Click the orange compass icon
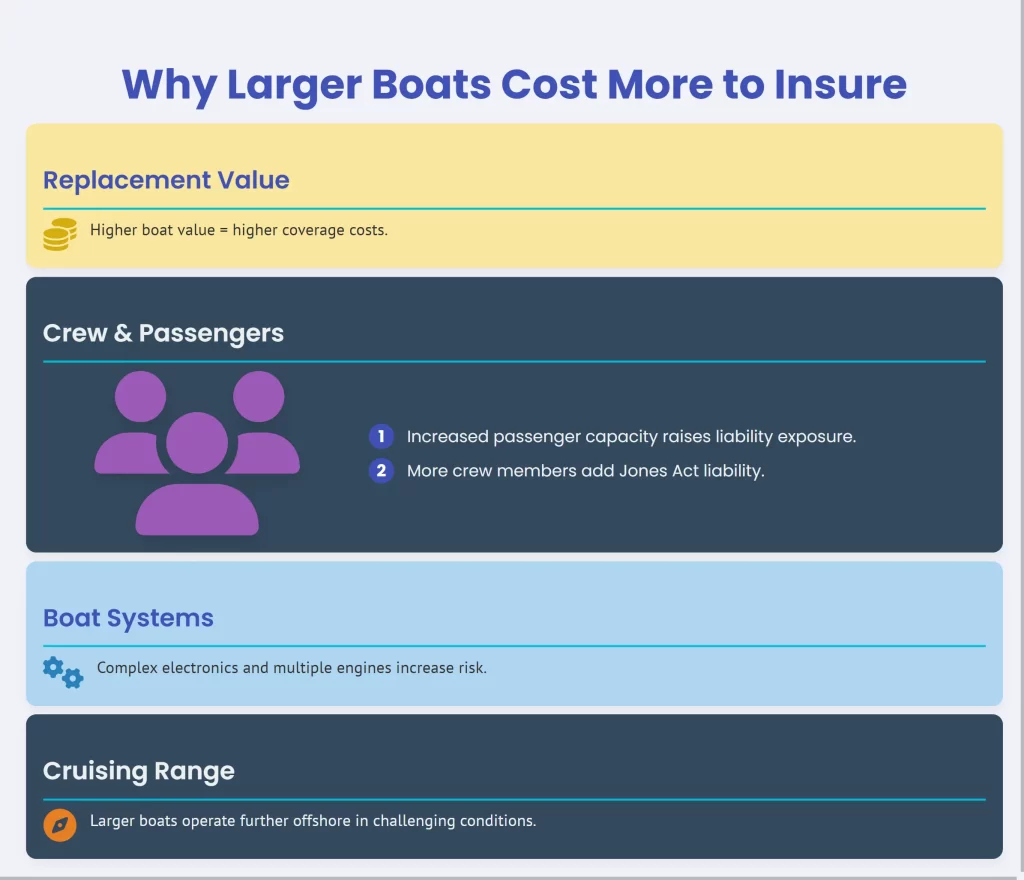Image resolution: width=1024 pixels, height=880 pixels. [x=60, y=825]
